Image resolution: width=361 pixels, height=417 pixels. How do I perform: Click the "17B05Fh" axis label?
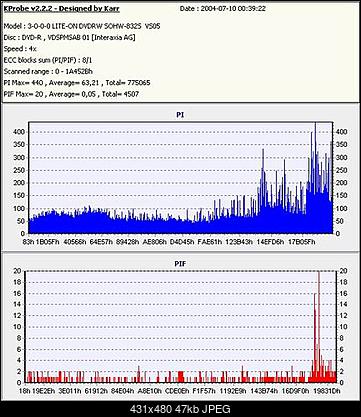301,242
